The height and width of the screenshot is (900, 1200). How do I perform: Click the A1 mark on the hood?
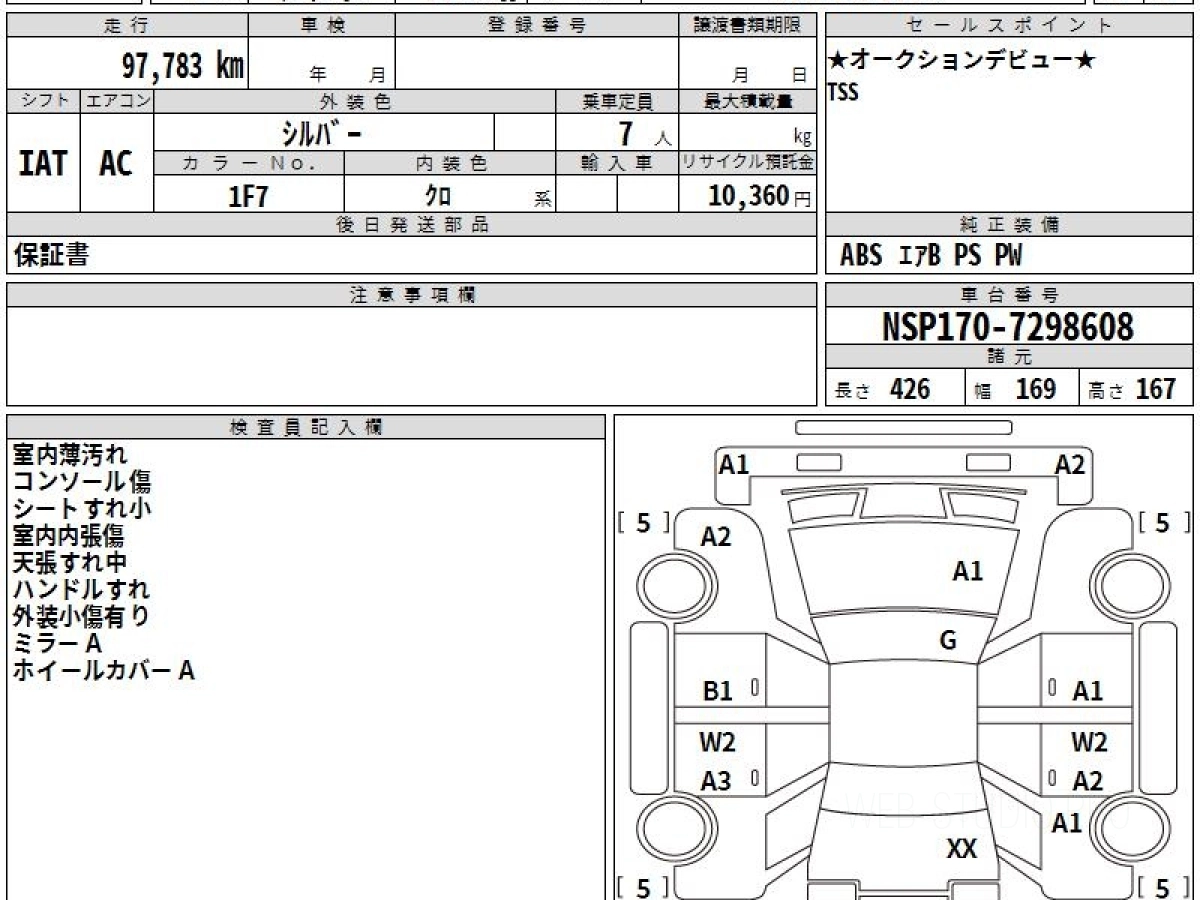pyautogui.click(x=967, y=572)
